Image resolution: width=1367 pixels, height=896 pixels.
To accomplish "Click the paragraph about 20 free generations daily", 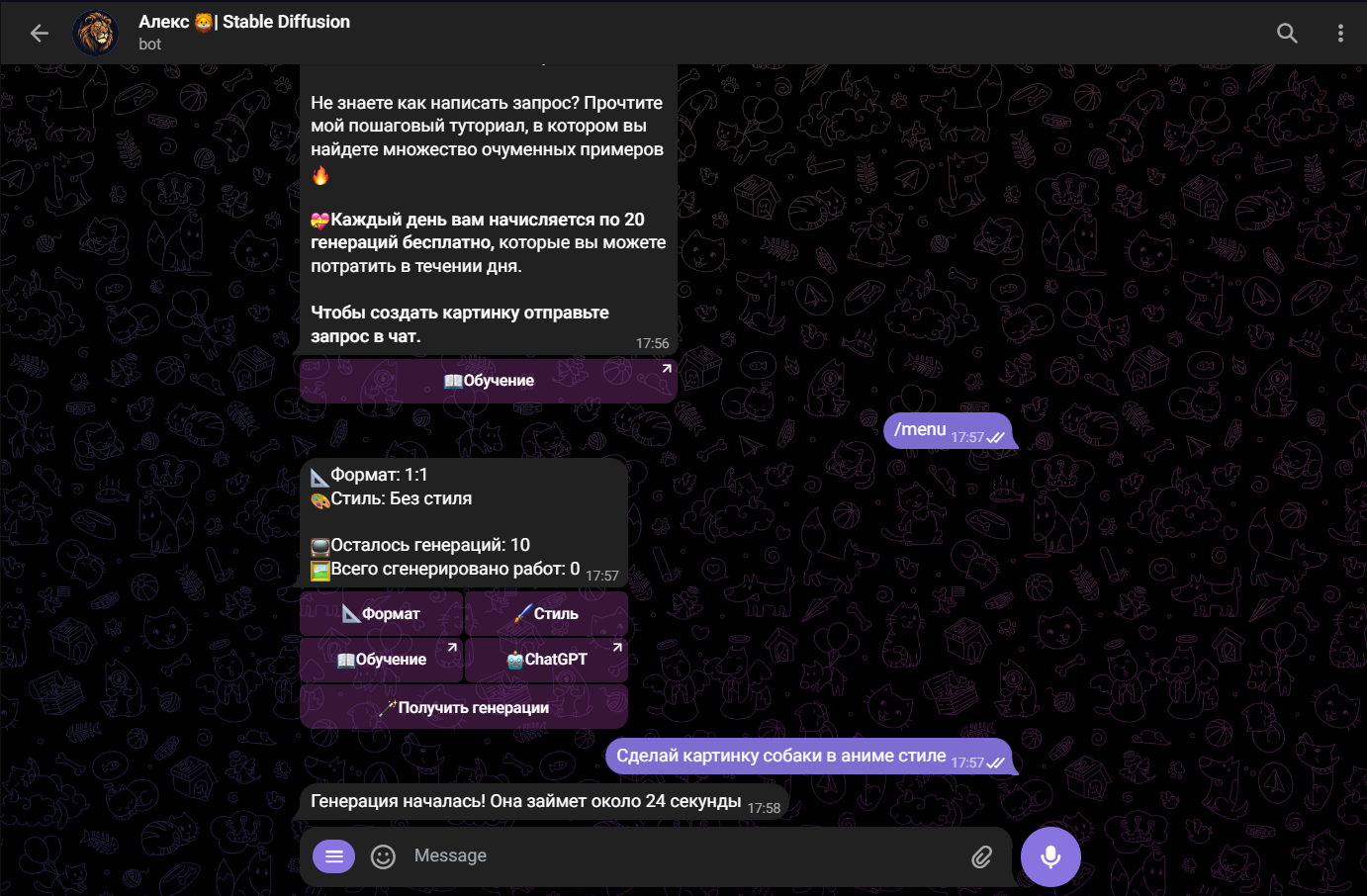I will [489, 242].
